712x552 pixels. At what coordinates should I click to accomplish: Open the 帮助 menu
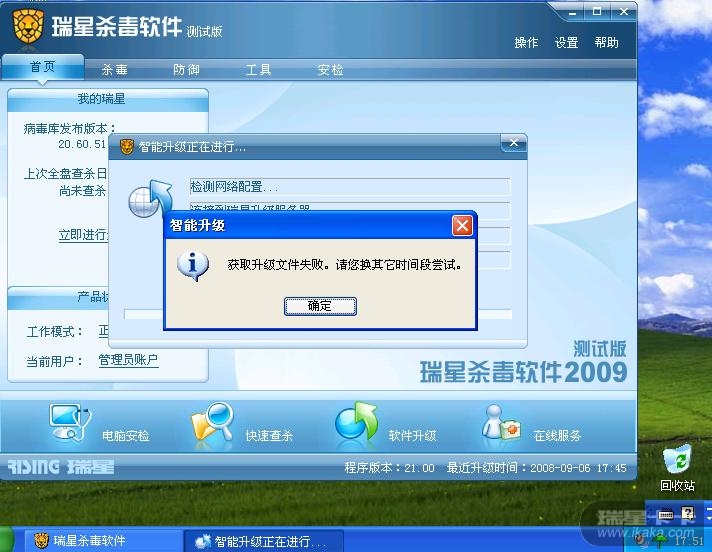tap(607, 43)
